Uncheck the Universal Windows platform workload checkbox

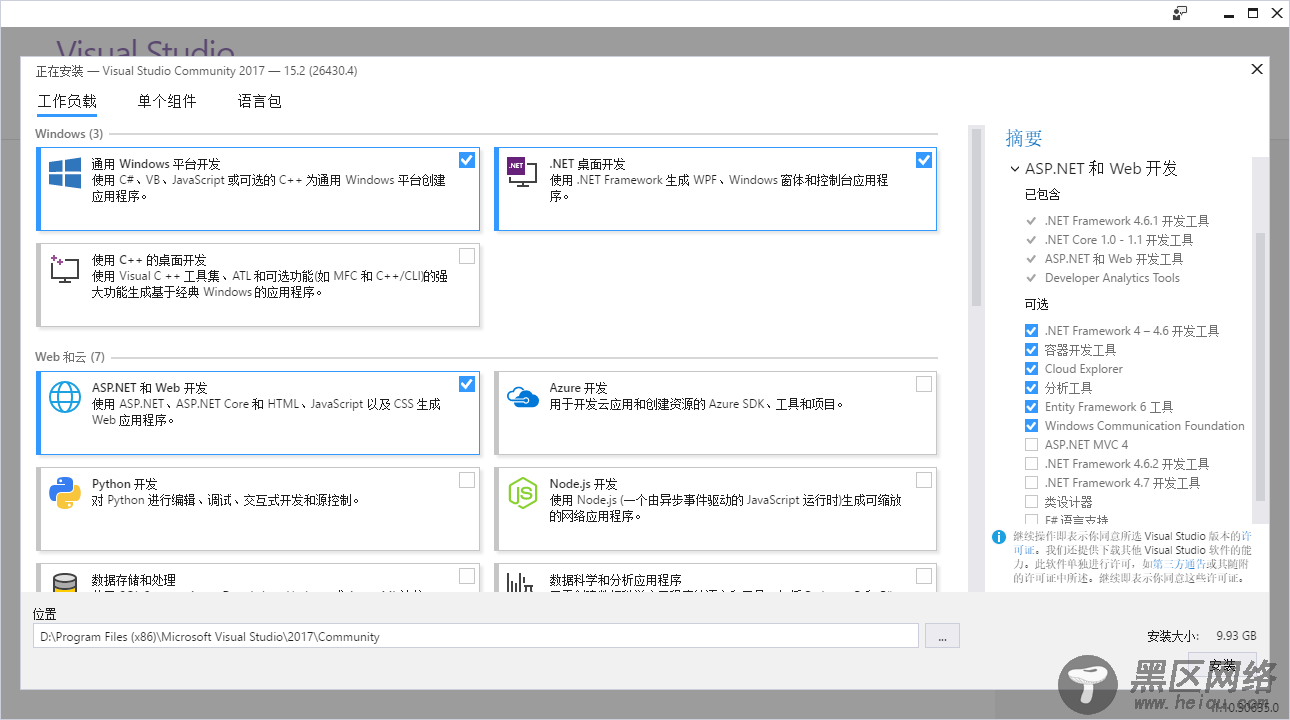point(467,160)
